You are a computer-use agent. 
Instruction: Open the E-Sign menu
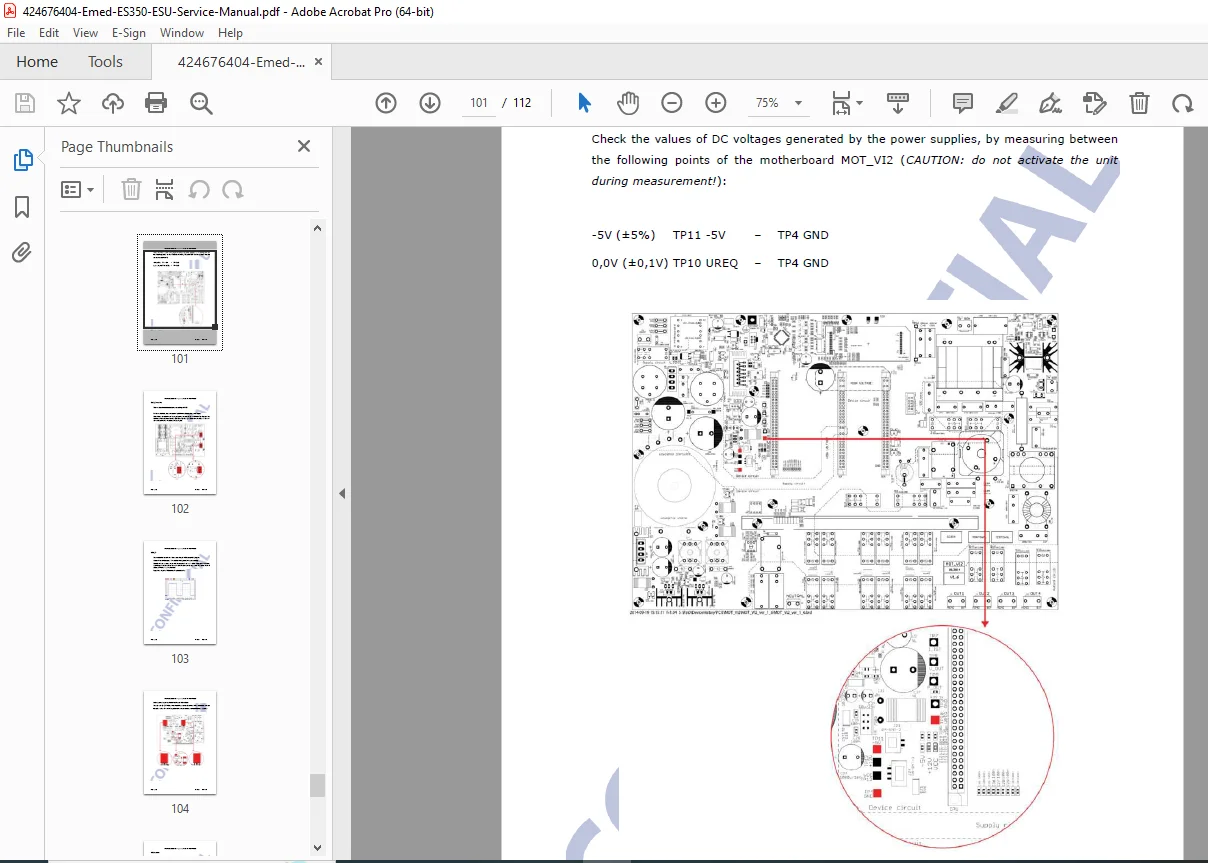point(129,32)
